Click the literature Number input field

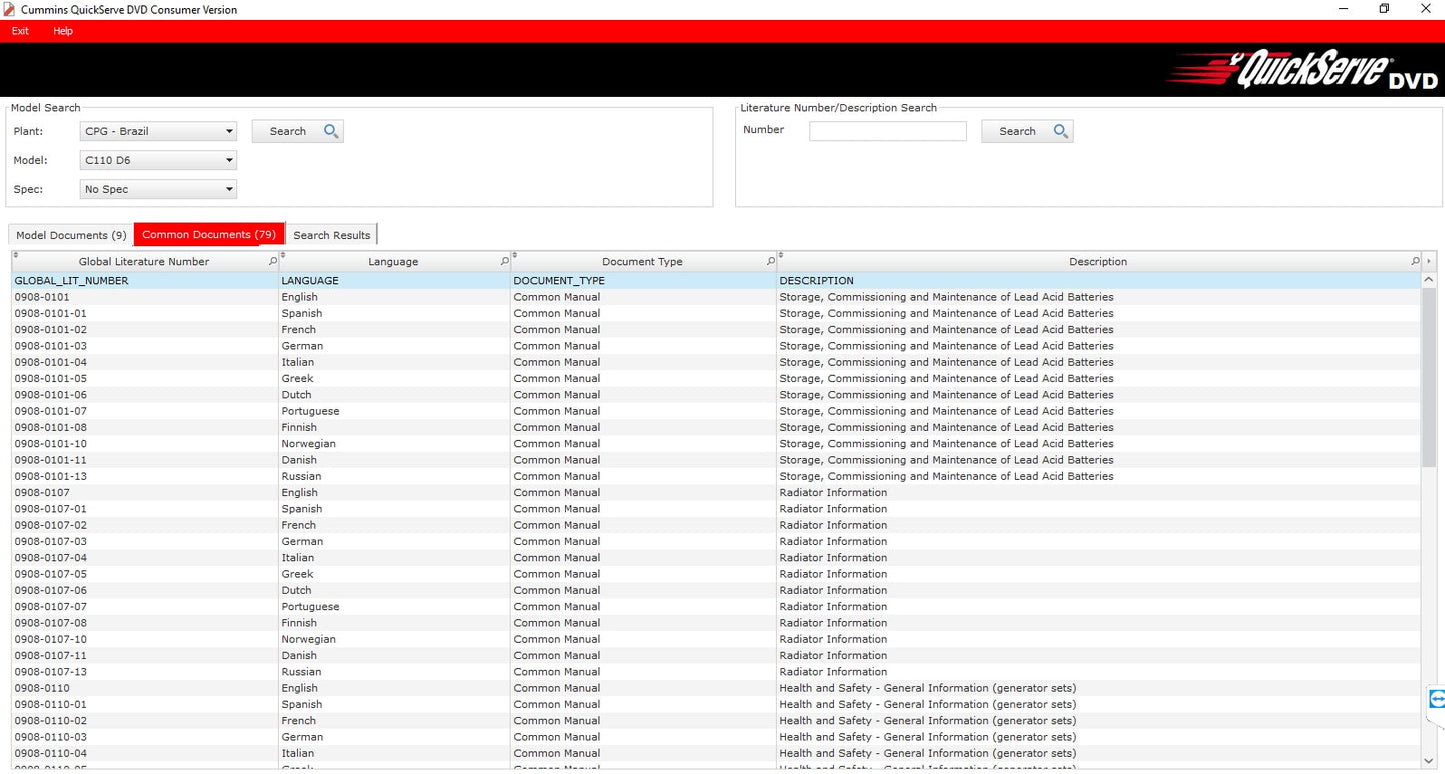coord(887,131)
